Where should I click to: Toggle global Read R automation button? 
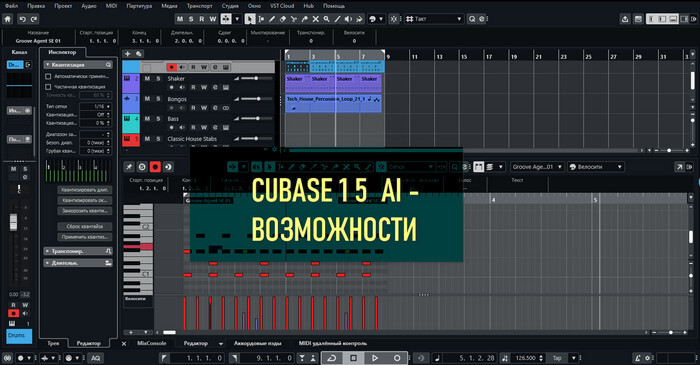202,19
